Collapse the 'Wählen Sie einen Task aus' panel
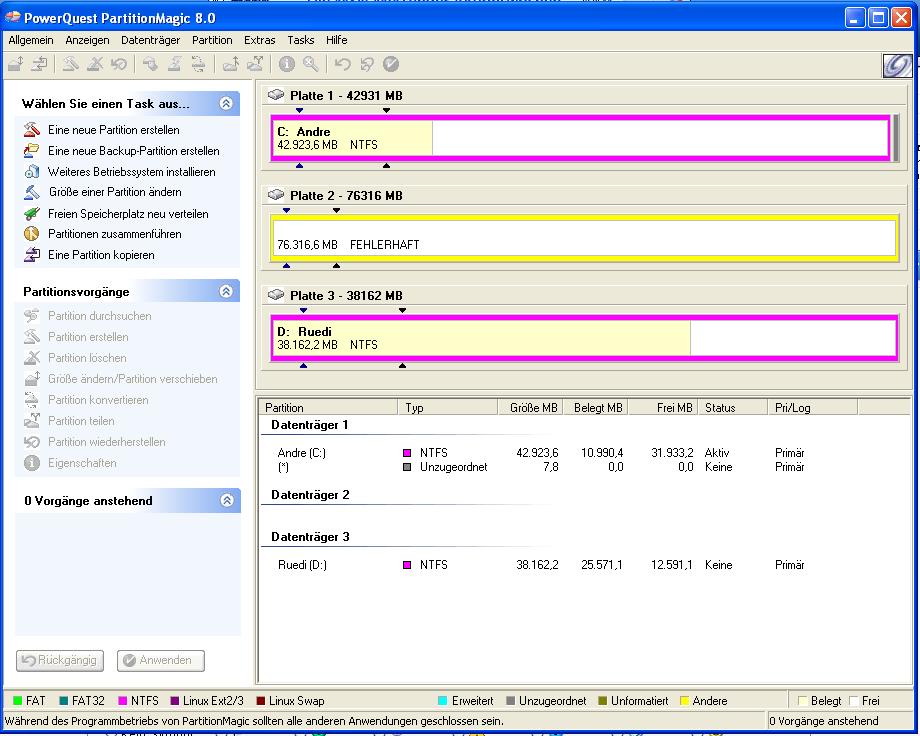Image resolution: width=920 pixels, height=736 pixels. (x=226, y=103)
